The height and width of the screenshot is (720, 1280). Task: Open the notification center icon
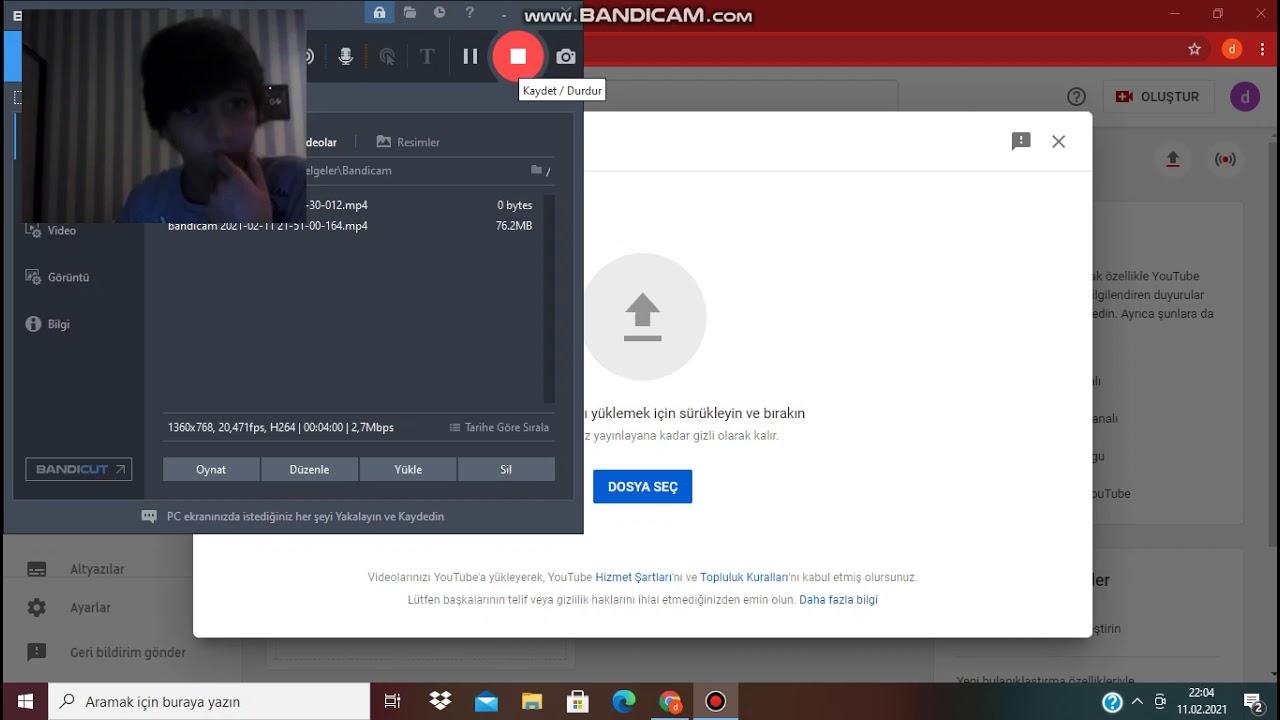[1253, 701]
